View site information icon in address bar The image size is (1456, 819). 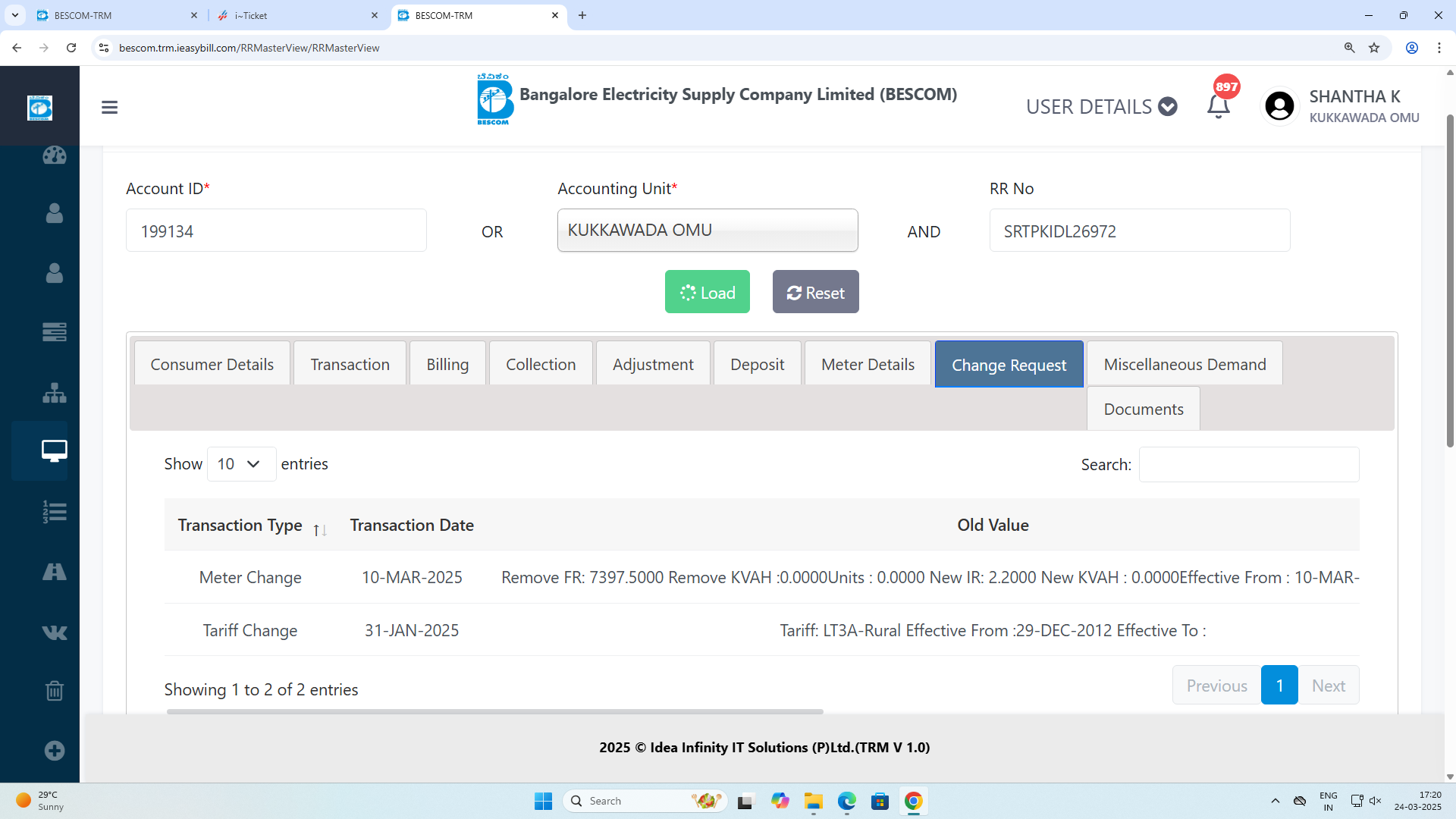104,48
